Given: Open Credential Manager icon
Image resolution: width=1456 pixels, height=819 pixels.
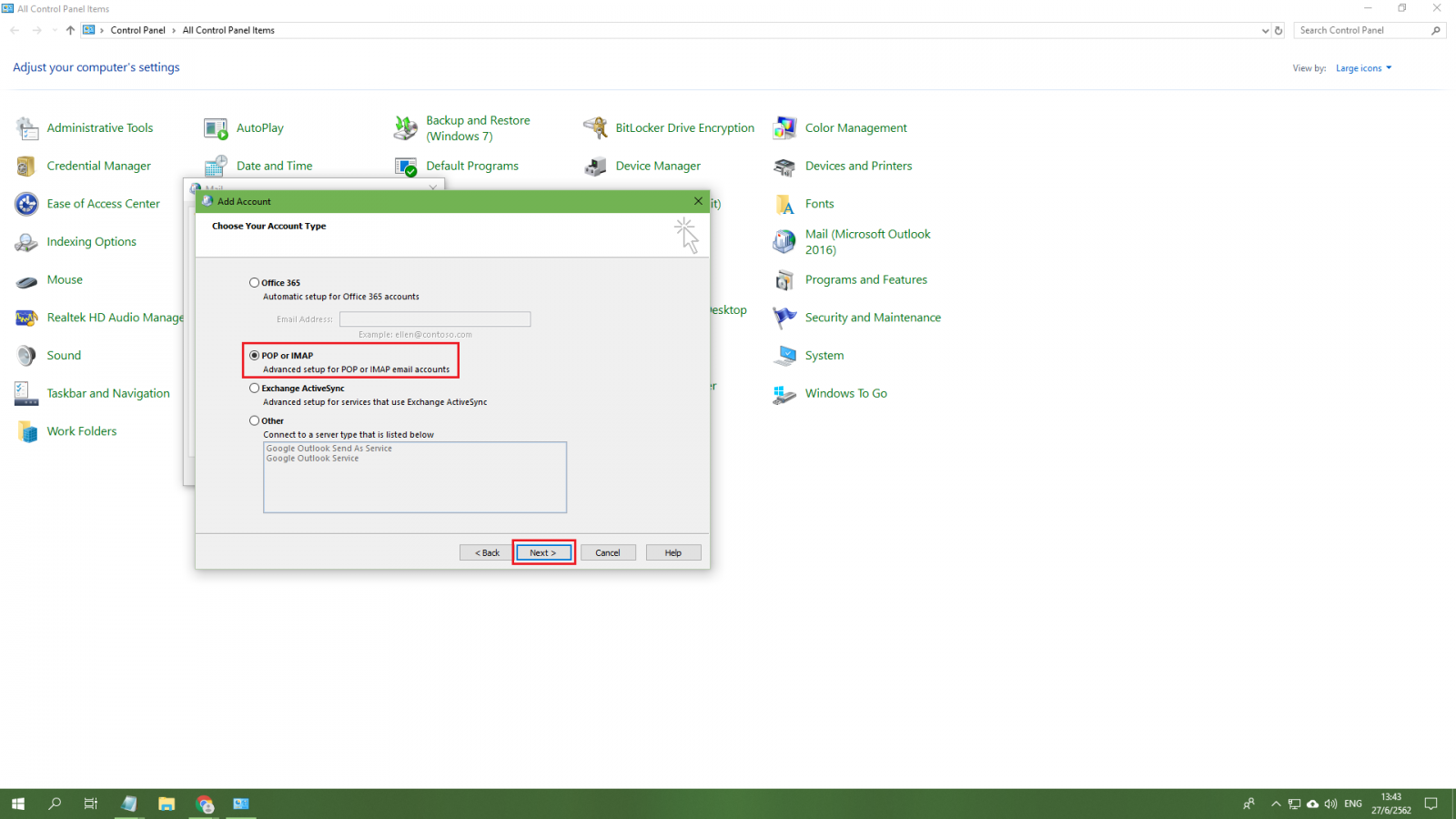Looking at the screenshot, I should tap(26, 167).
